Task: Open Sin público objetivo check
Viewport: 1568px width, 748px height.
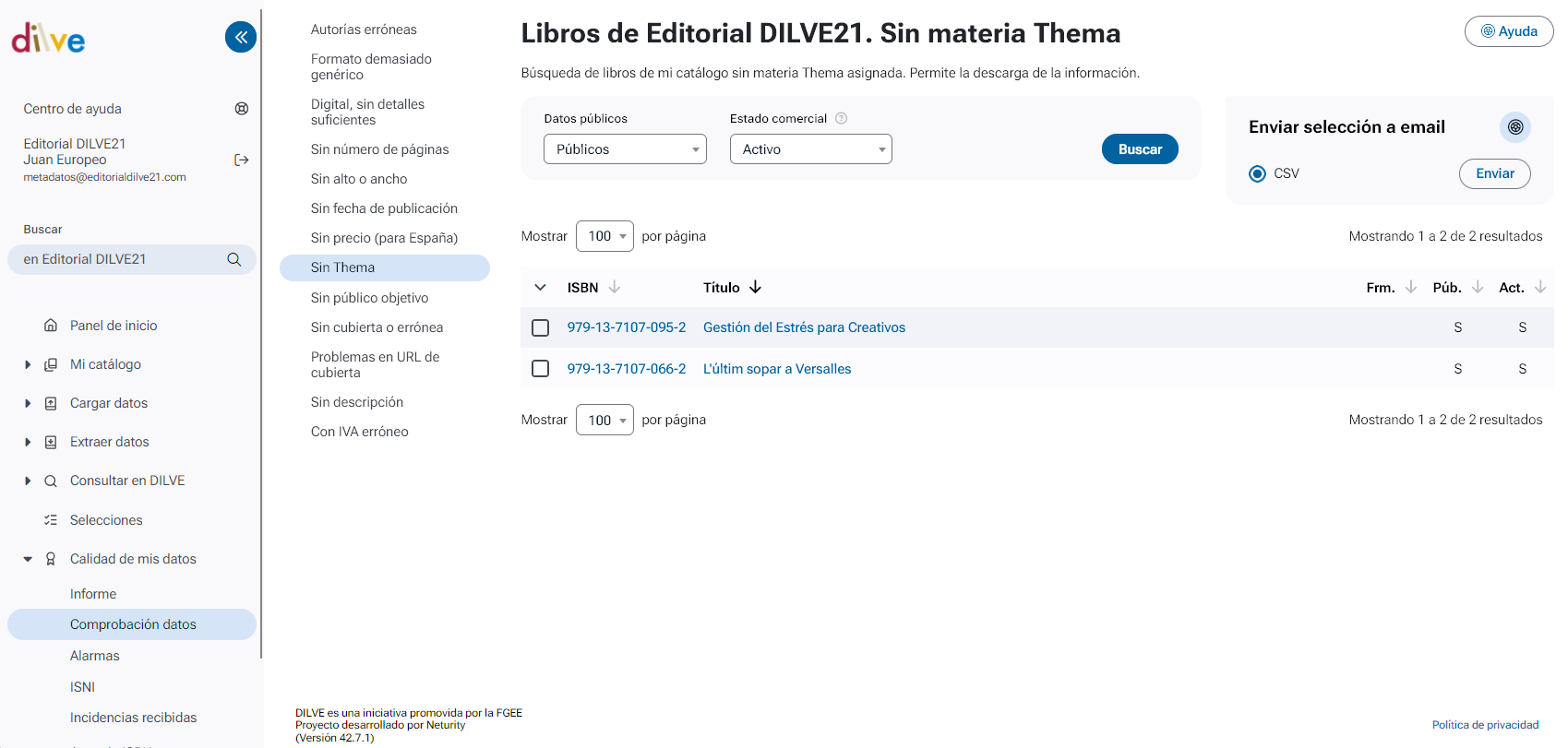Action: pyautogui.click(x=369, y=298)
